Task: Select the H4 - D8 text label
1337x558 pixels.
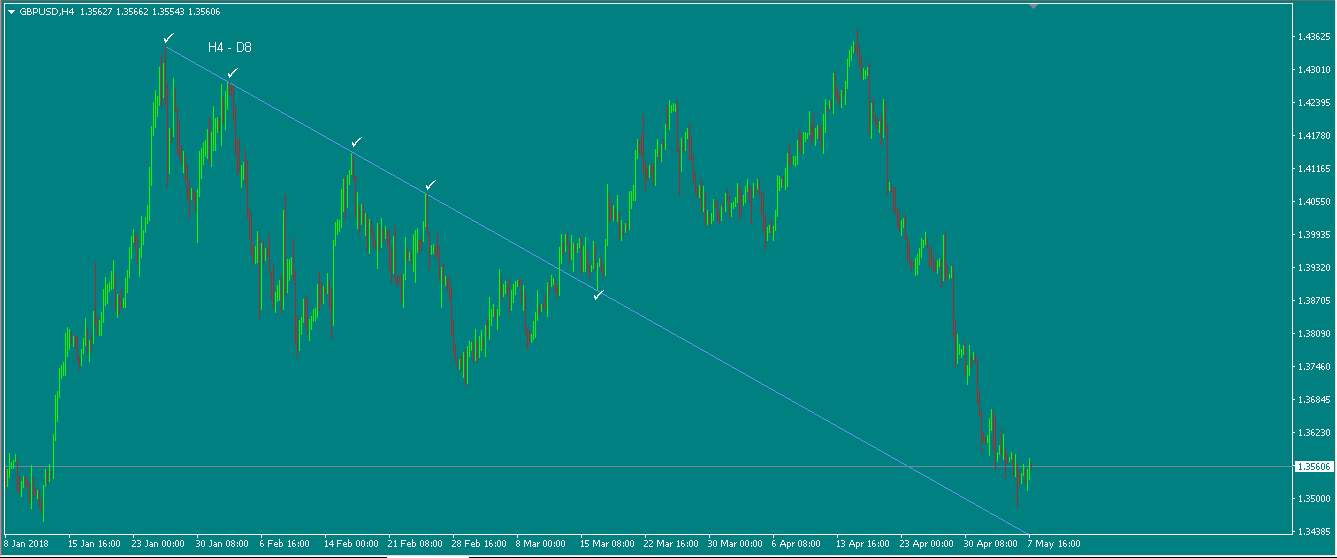Action: pyautogui.click(x=229, y=47)
